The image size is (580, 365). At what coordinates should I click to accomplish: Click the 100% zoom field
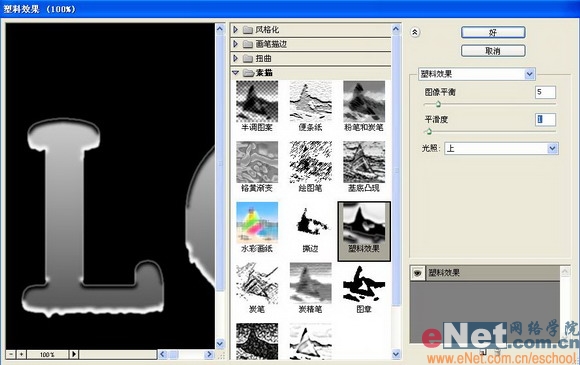(47, 354)
